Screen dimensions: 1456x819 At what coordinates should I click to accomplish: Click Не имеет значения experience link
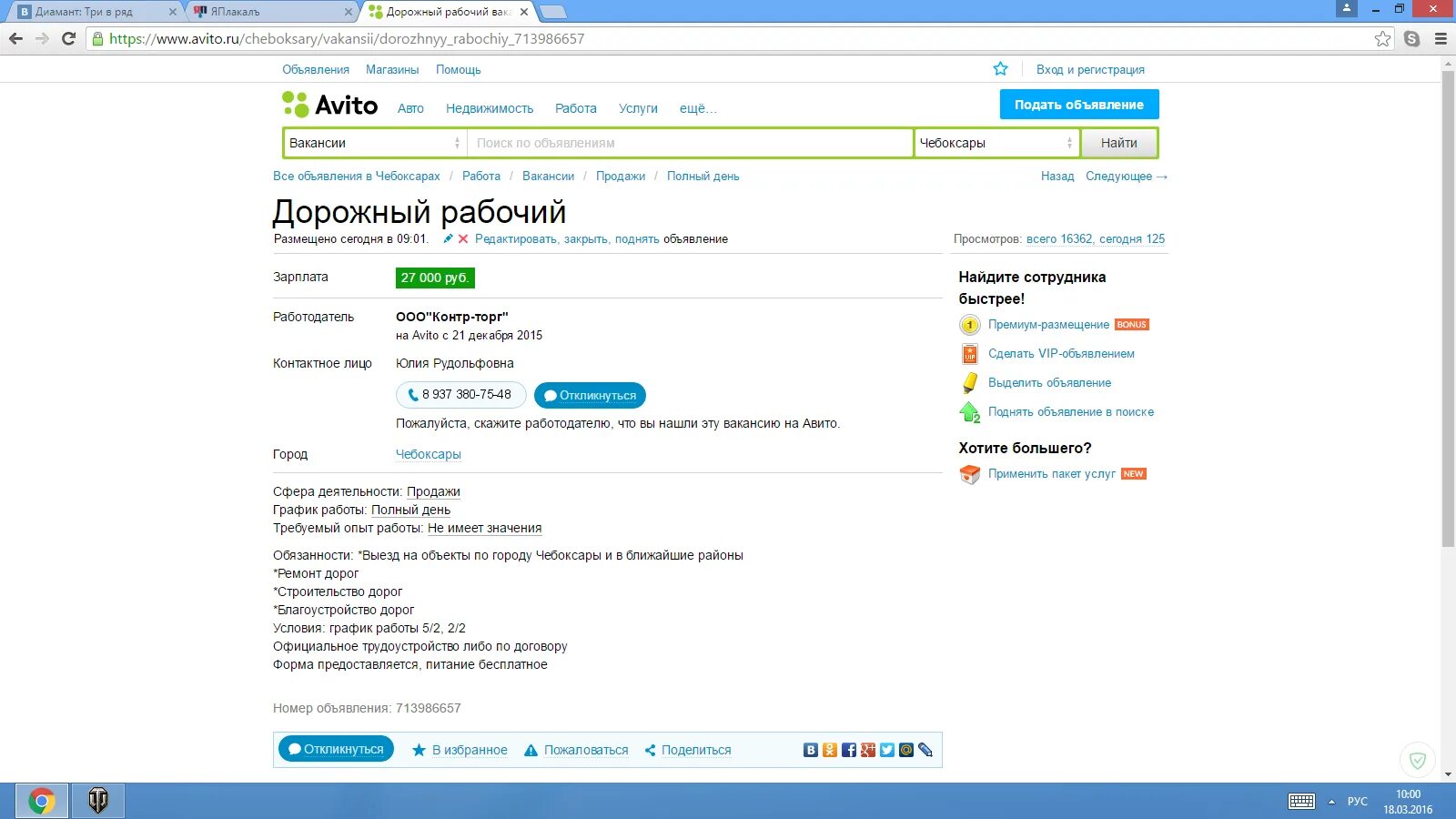pos(484,528)
